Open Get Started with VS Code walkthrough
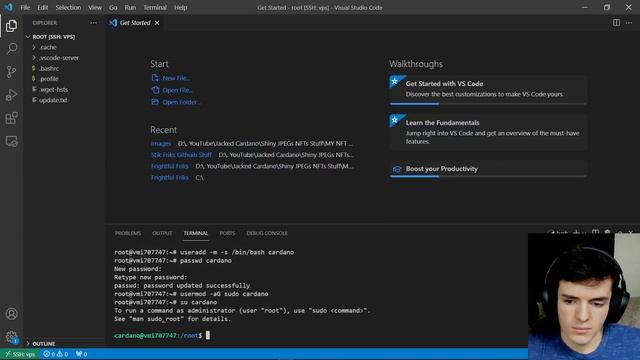 [x=488, y=89]
